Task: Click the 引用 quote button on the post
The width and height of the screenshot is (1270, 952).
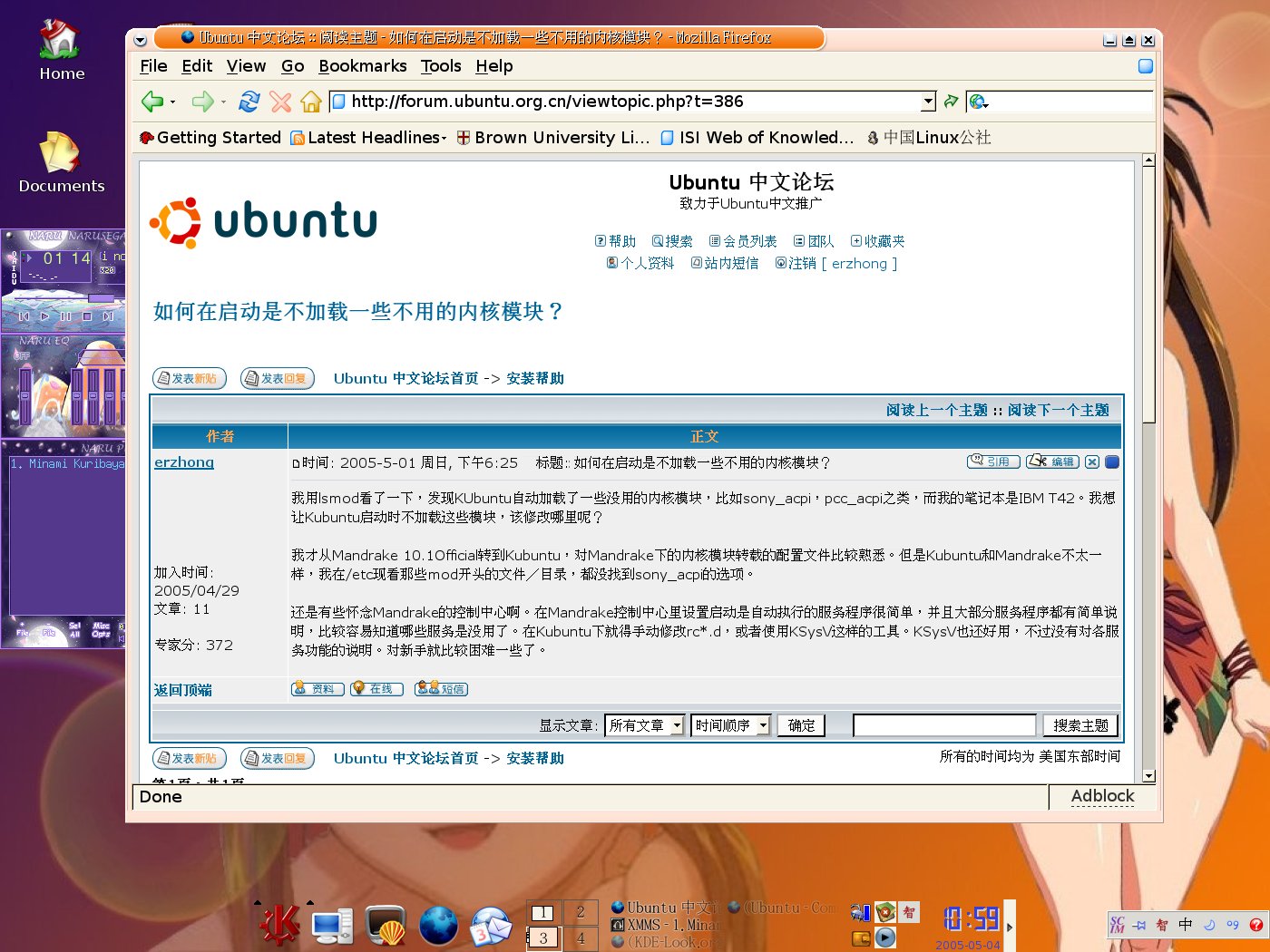Action: tap(993, 461)
